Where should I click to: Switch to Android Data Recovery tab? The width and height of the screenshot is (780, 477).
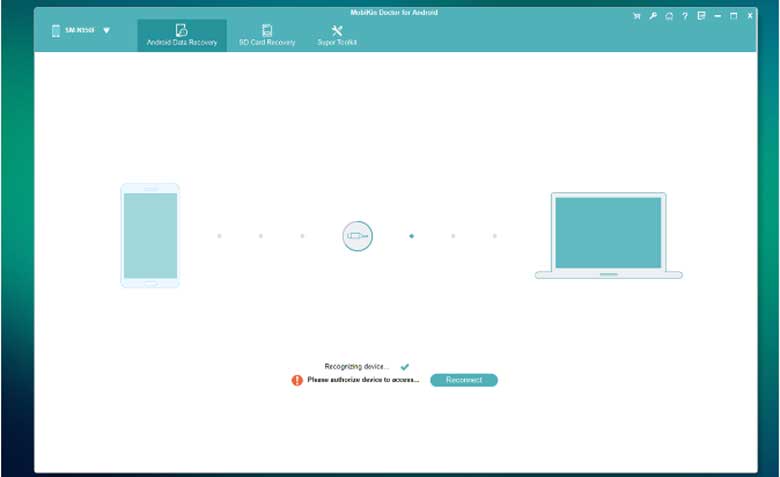[x=182, y=35]
